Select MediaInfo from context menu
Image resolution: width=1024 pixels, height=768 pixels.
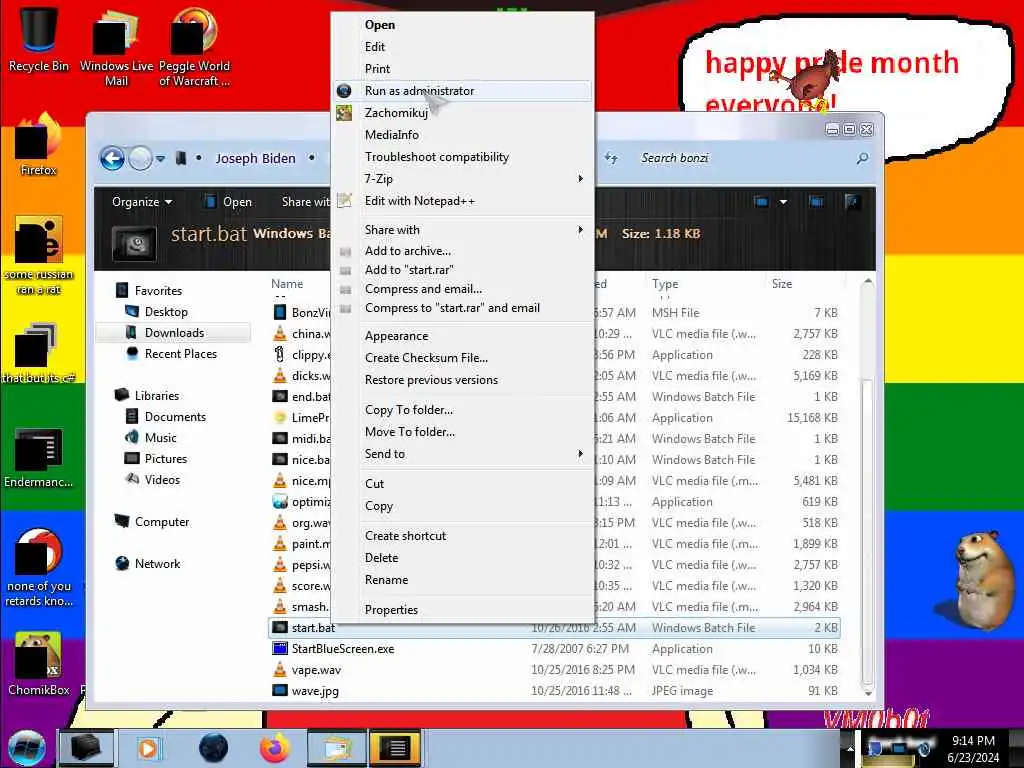pyautogui.click(x=392, y=135)
